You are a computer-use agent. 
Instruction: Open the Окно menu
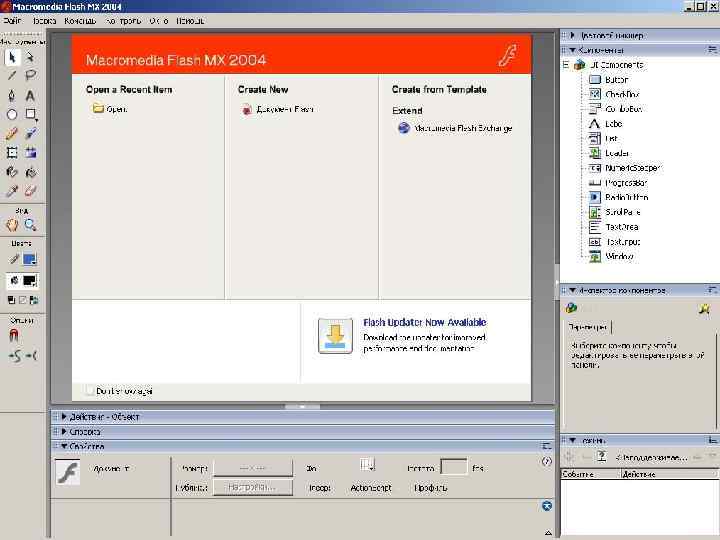(159, 21)
